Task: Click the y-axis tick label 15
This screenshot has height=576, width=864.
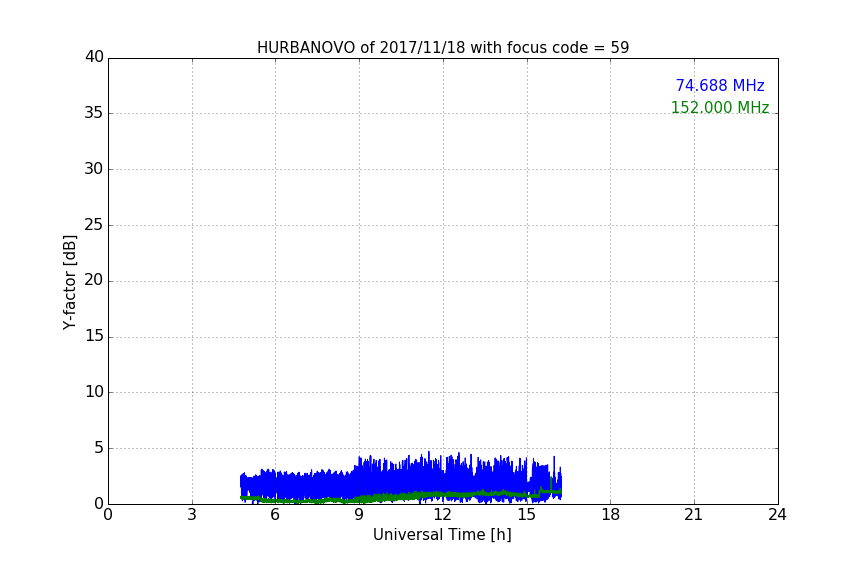Action: (94, 336)
